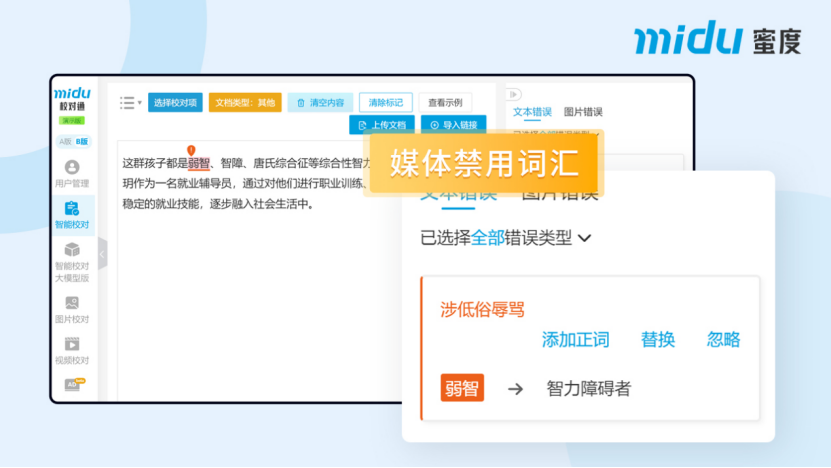
Task: Click highlighted word 弱智 in document
Action: click(199, 163)
